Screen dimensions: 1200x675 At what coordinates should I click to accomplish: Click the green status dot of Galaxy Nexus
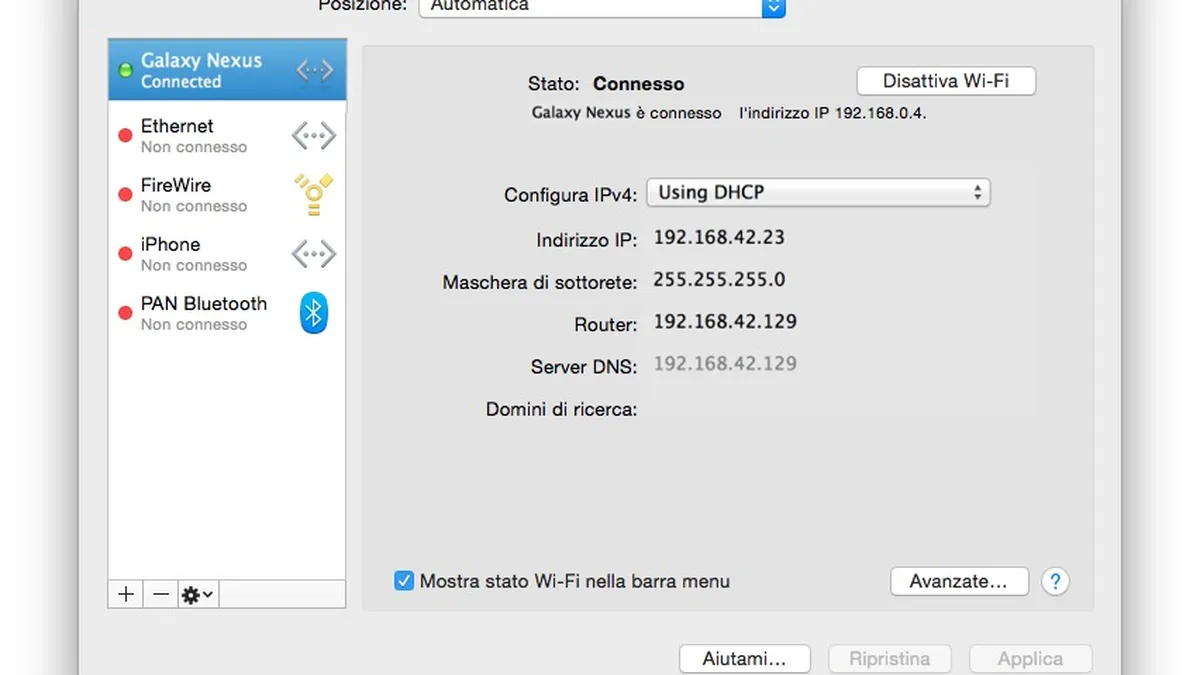click(125, 70)
